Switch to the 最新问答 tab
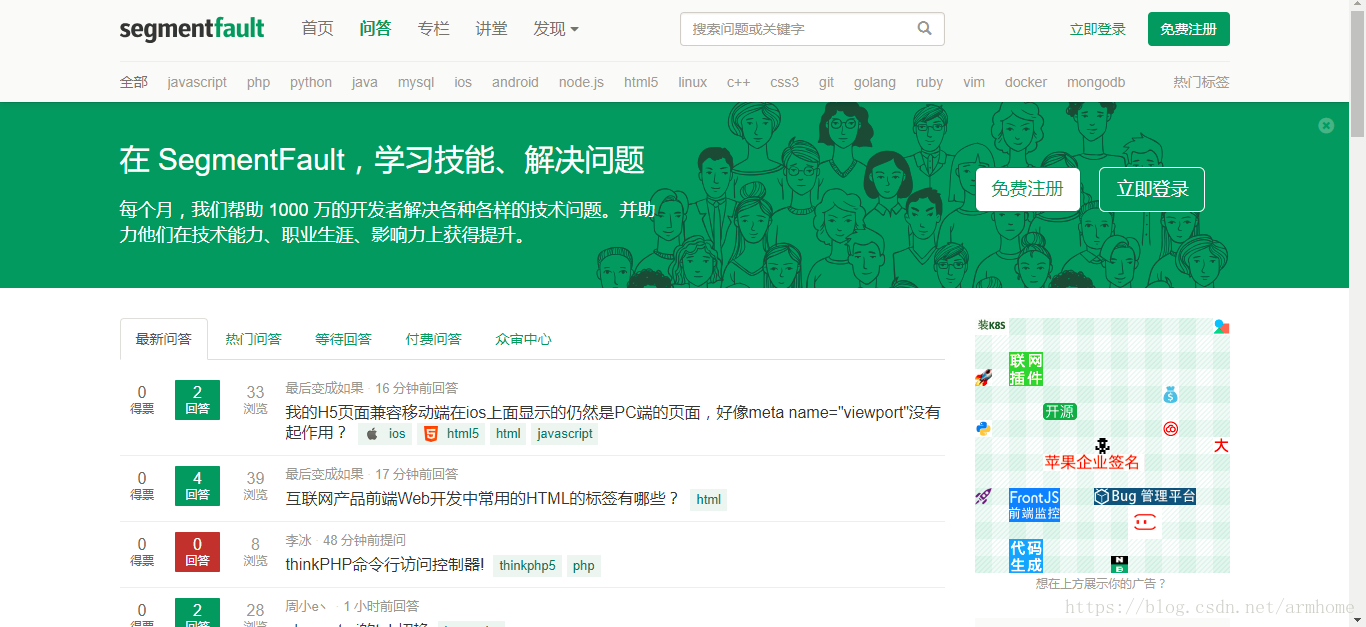This screenshot has height=627, width=1366. point(164,339)
